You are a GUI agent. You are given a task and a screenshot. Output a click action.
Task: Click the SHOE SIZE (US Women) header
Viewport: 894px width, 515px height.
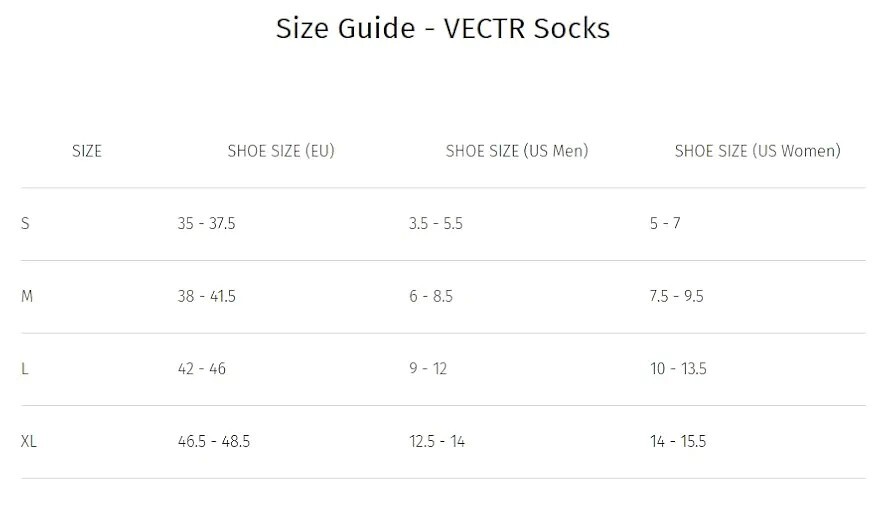[x=757, y=151]
